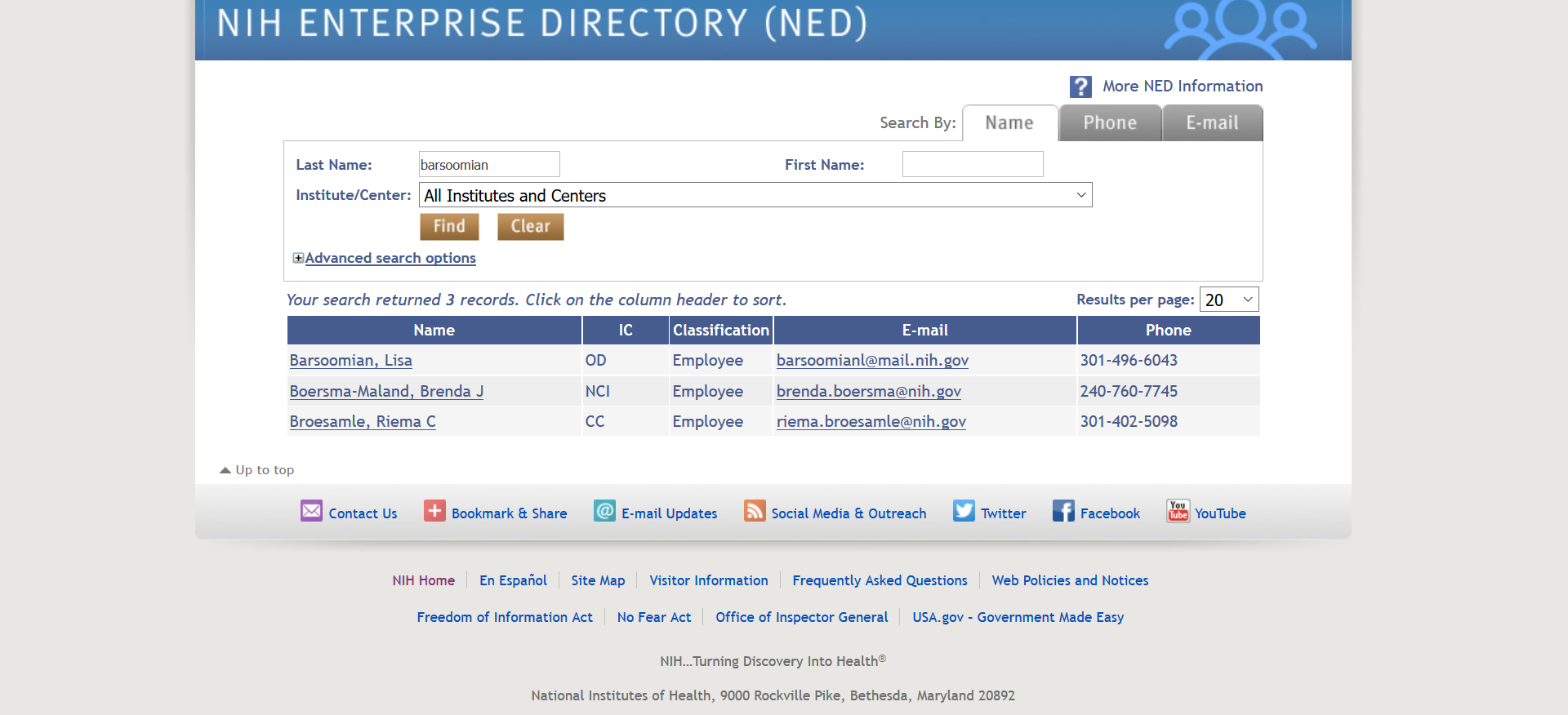
Task: Click email riema.broesamle@nih.gov
Action: [x=871, y=421]
